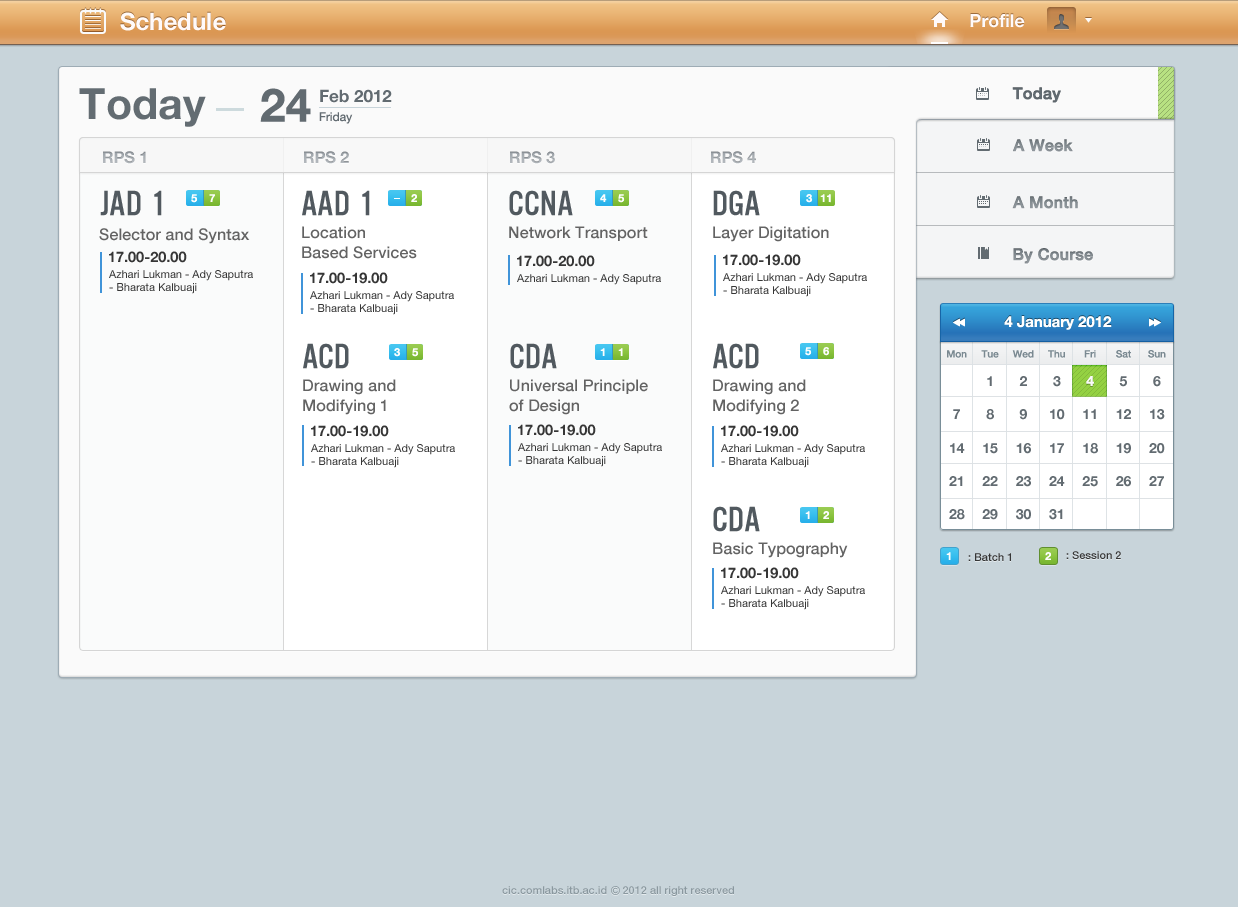Select date 31 in the calendar
The width and height of the screenshot is (1238, 907).
(1057, 514)
